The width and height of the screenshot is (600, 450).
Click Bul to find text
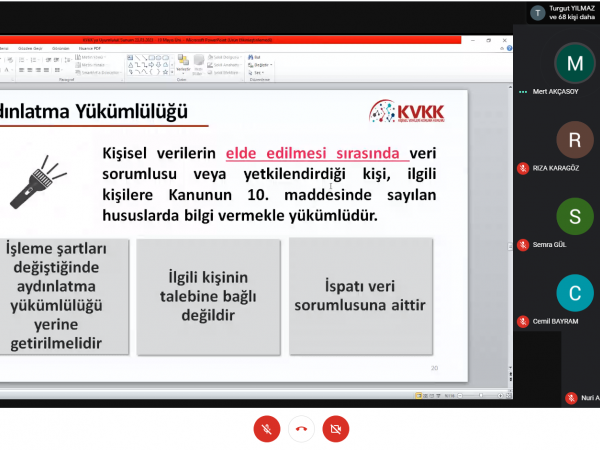click(254, 57)
